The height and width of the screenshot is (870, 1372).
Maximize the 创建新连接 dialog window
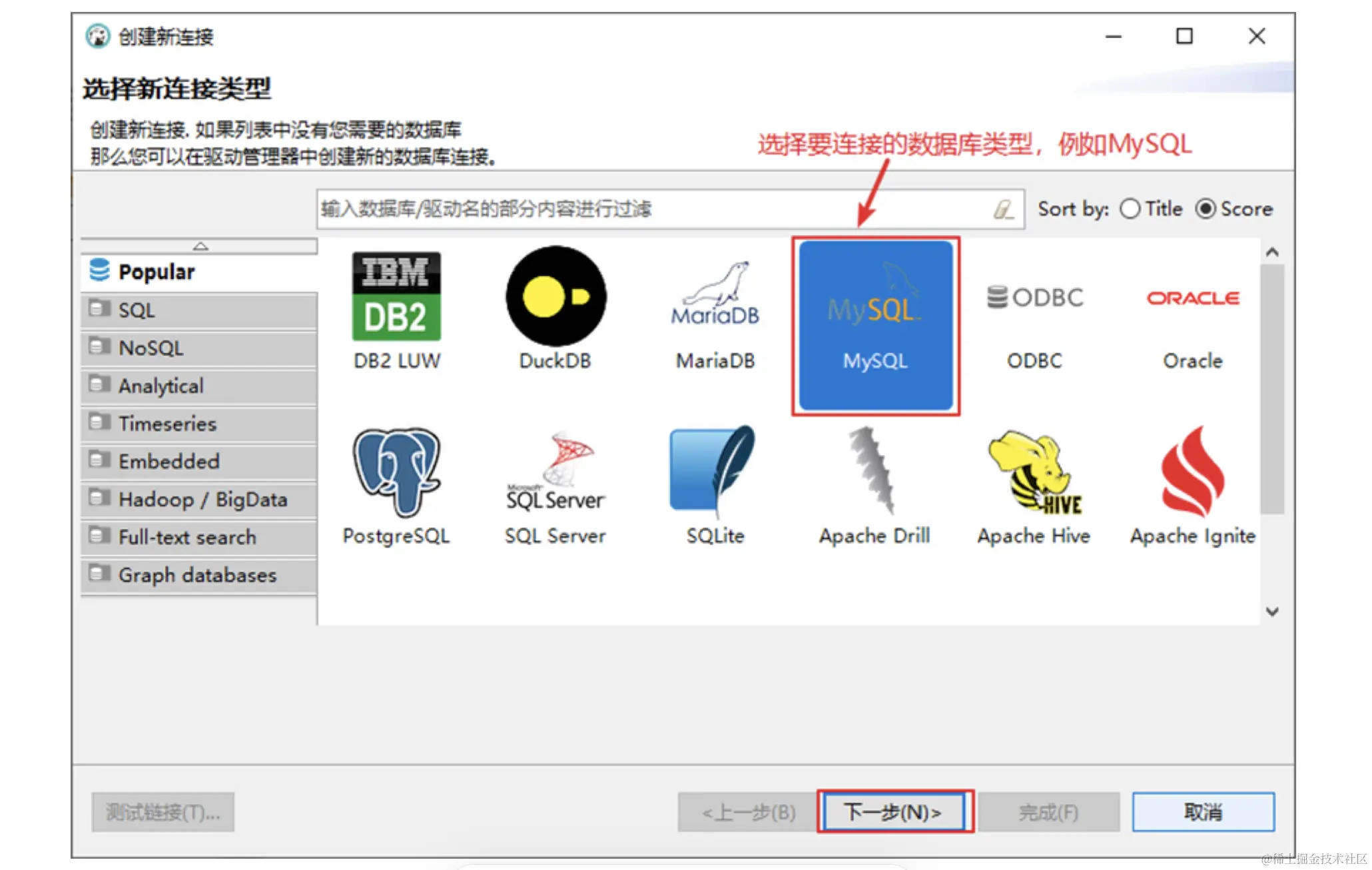click(1184, 36)
